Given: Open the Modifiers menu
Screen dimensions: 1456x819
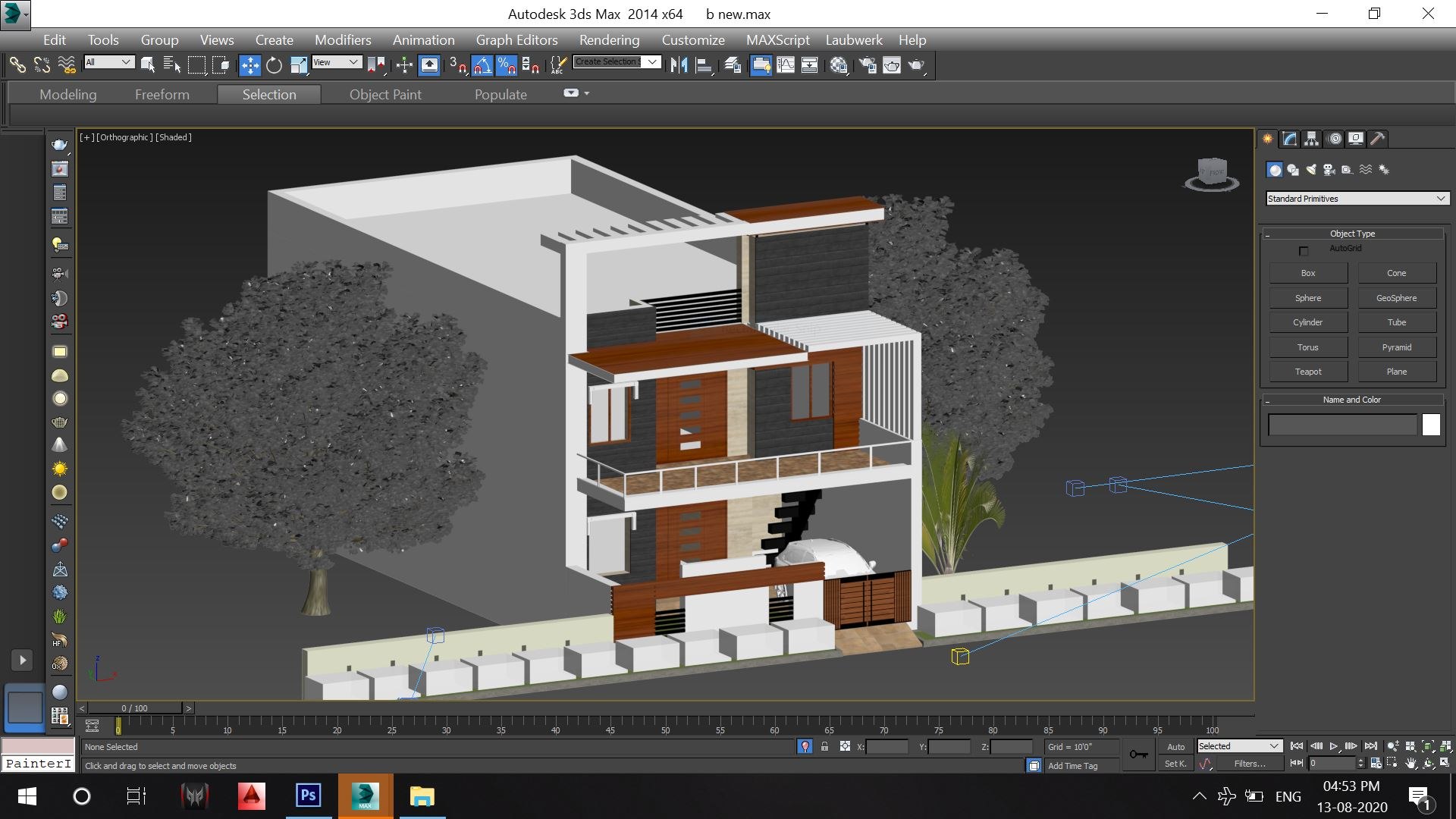Looking at the screenshot, I should tap(343, 40).
